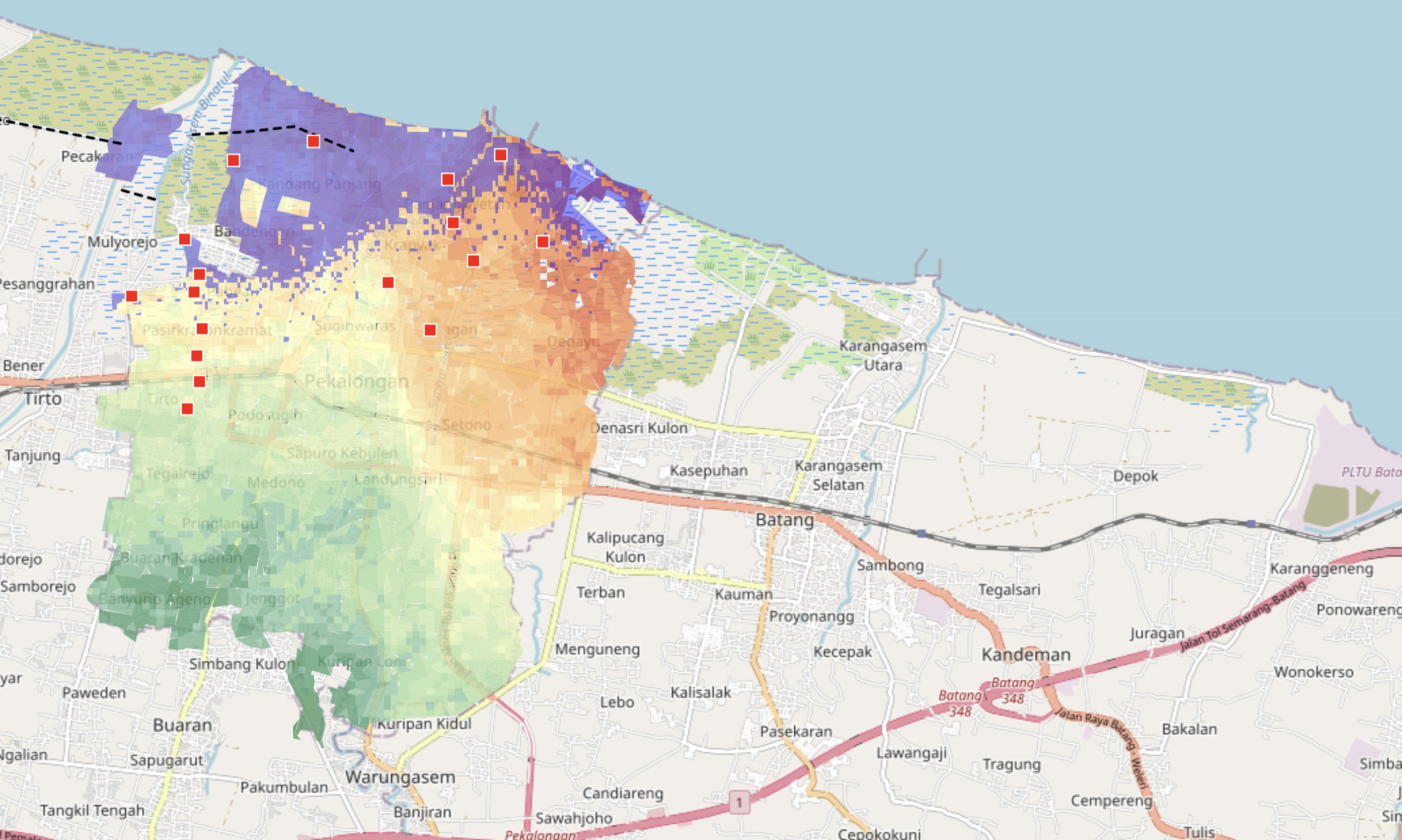Click the Kandeman label

tap(1026, 655)
